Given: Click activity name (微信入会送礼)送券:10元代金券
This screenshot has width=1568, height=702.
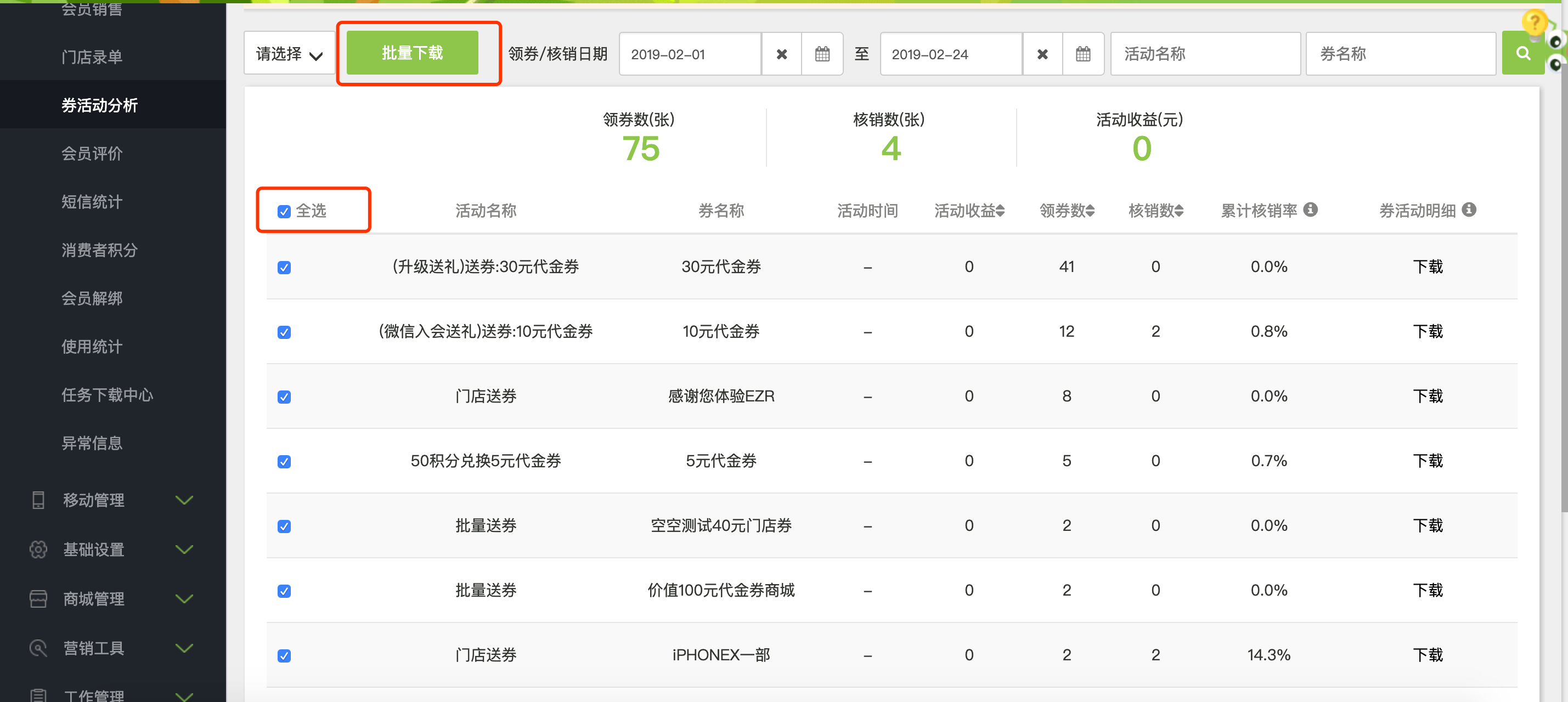Looking at the screenshot, I should (486, 332).
